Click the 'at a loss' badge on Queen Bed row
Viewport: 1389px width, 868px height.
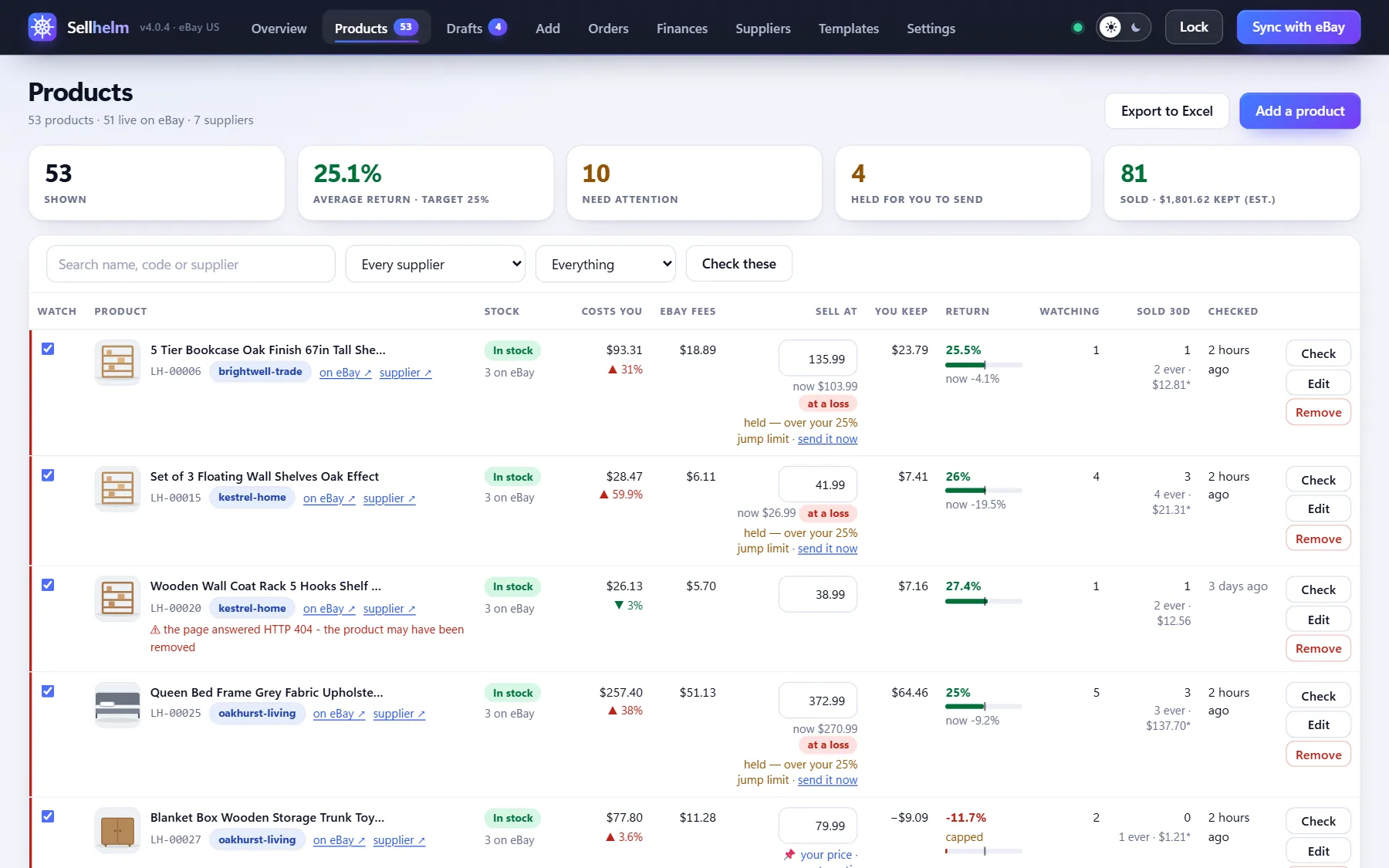[828, 745]
